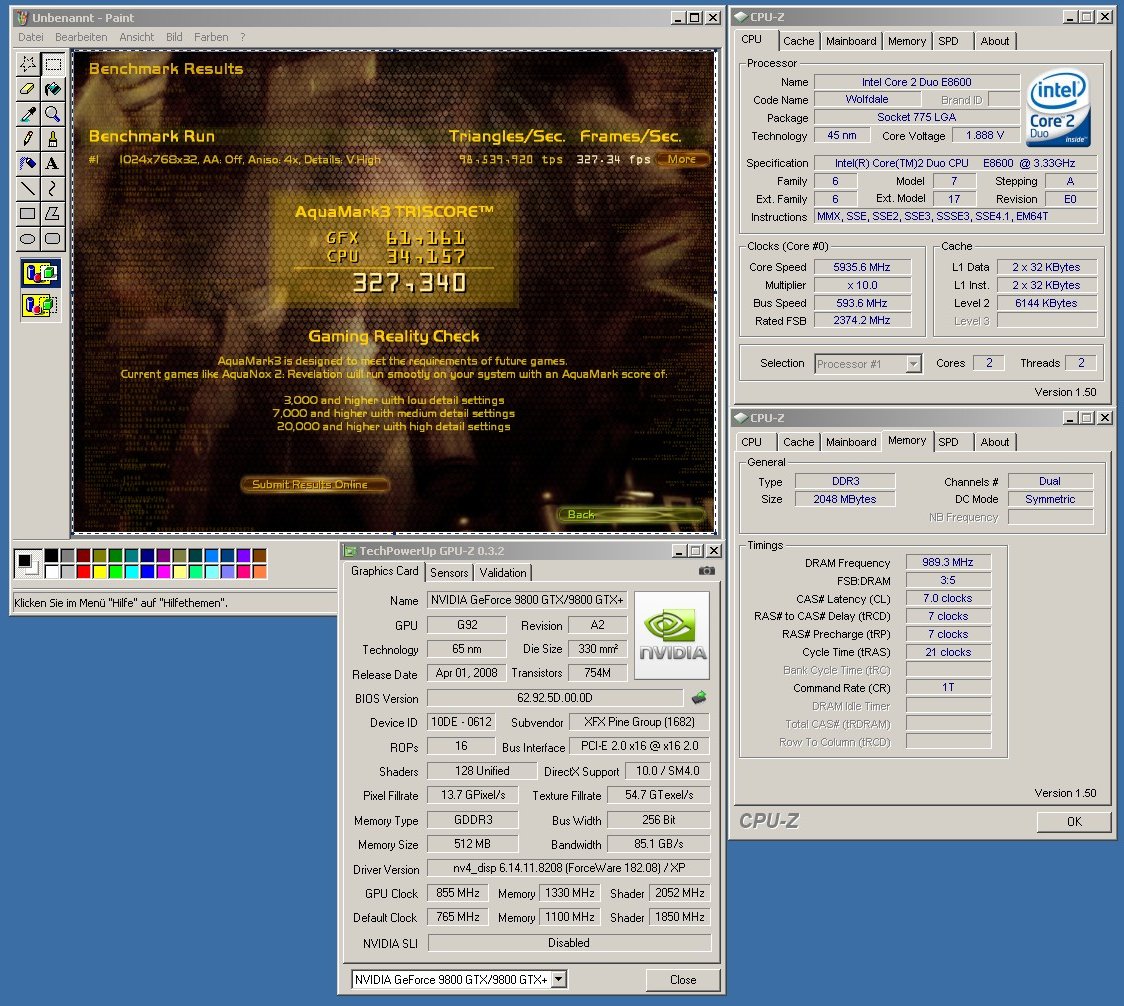The height and width of the screenshot is (1006, 1124).
Task: Click the OK button in CPU-Z
Action: tap(1074, 822)
